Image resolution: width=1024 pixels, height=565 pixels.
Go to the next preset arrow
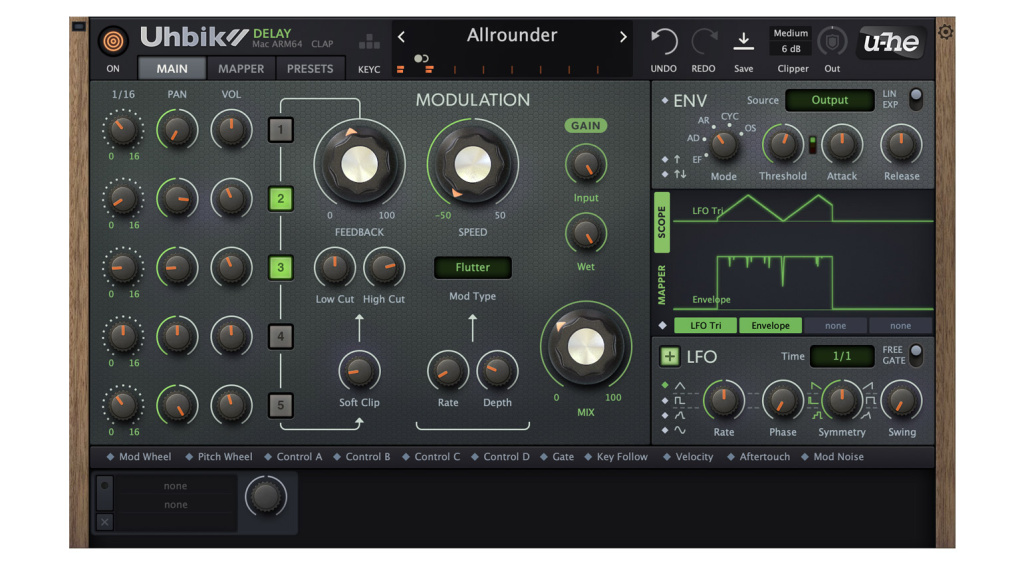click(623, 37)
